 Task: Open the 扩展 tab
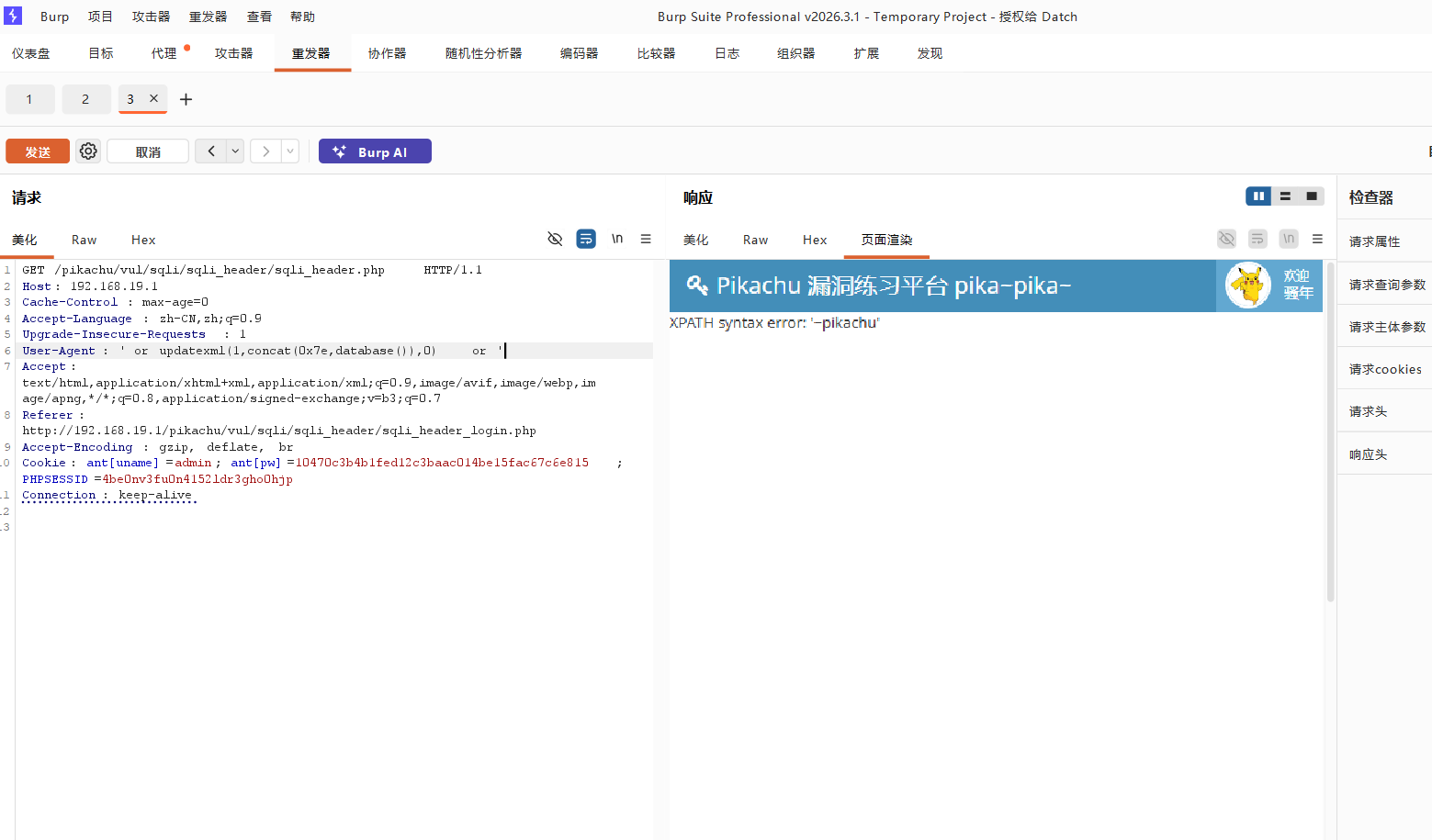click(x=866, y=53)
